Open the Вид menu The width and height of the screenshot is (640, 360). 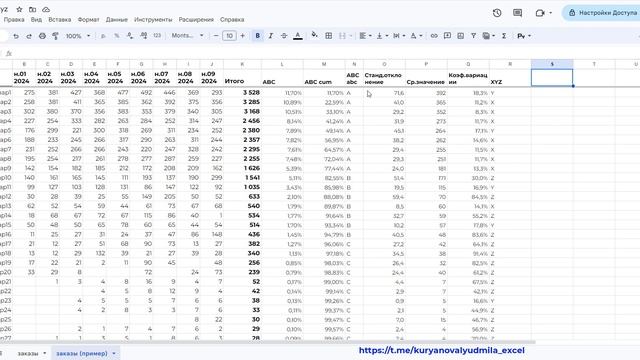(36, 20)
